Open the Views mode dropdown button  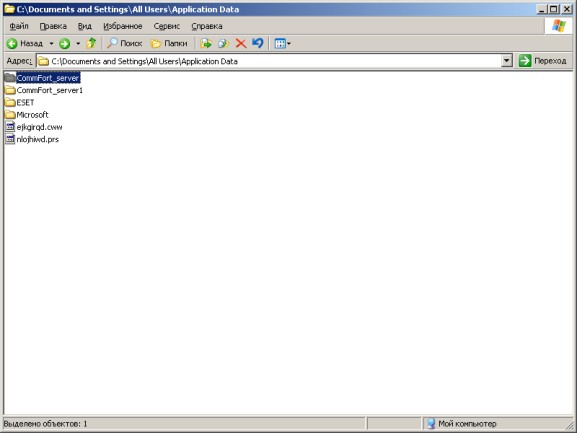point(283,43)
